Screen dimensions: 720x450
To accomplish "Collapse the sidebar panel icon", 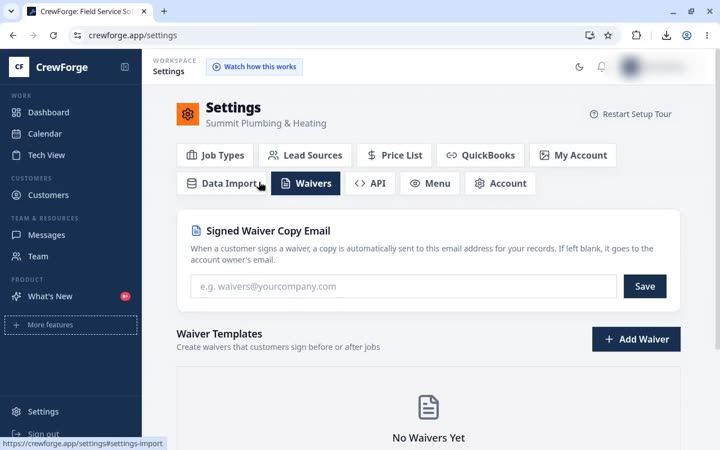I will tap(124, 67).
